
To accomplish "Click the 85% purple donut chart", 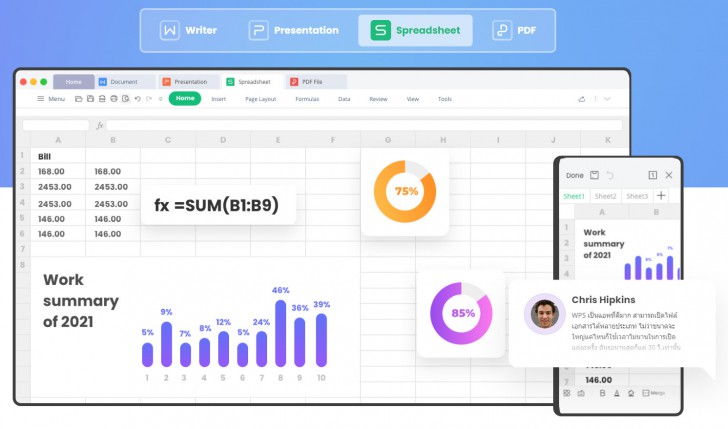I will click(x=461, y=313).
